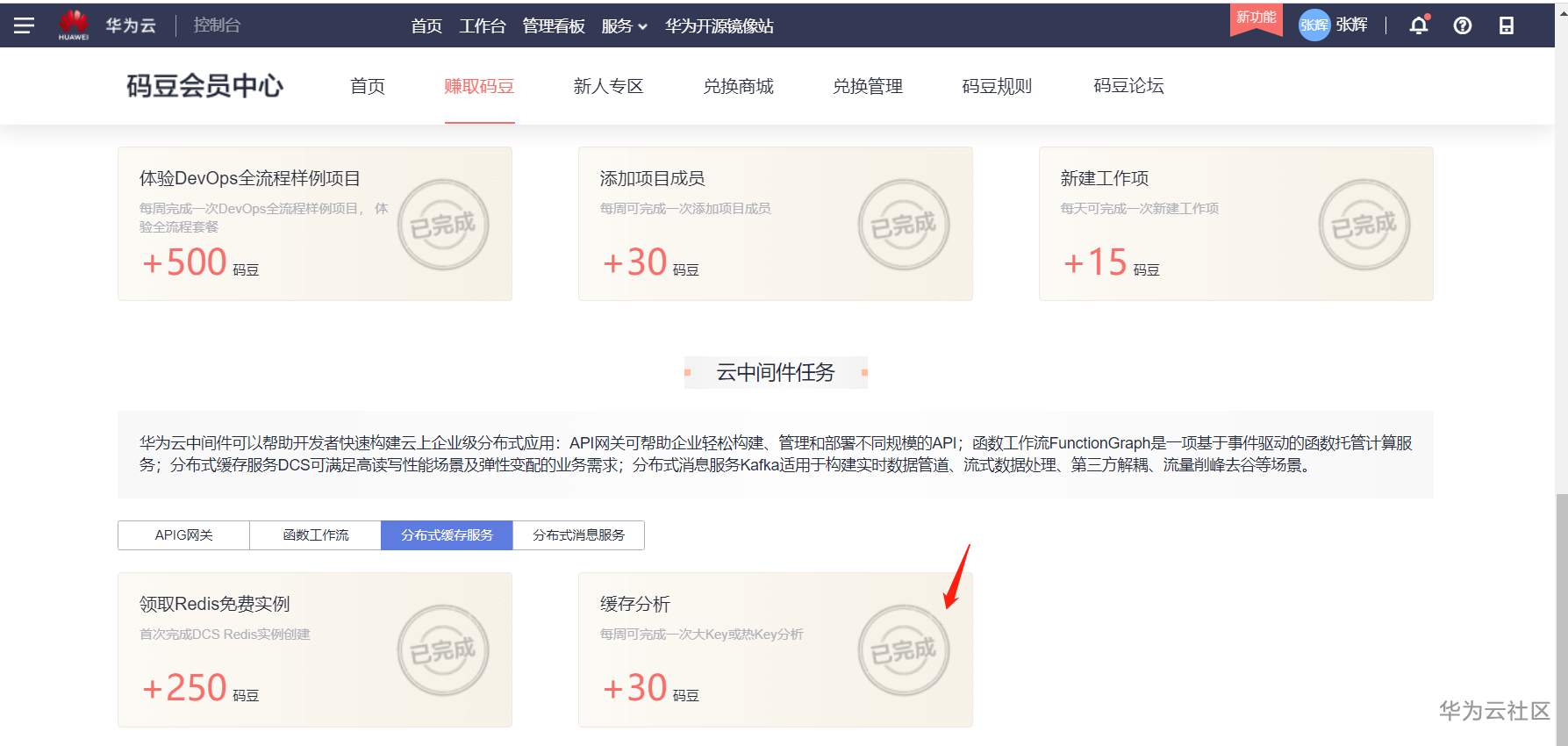Select the 首页 tab in member center

click(368, 86)
